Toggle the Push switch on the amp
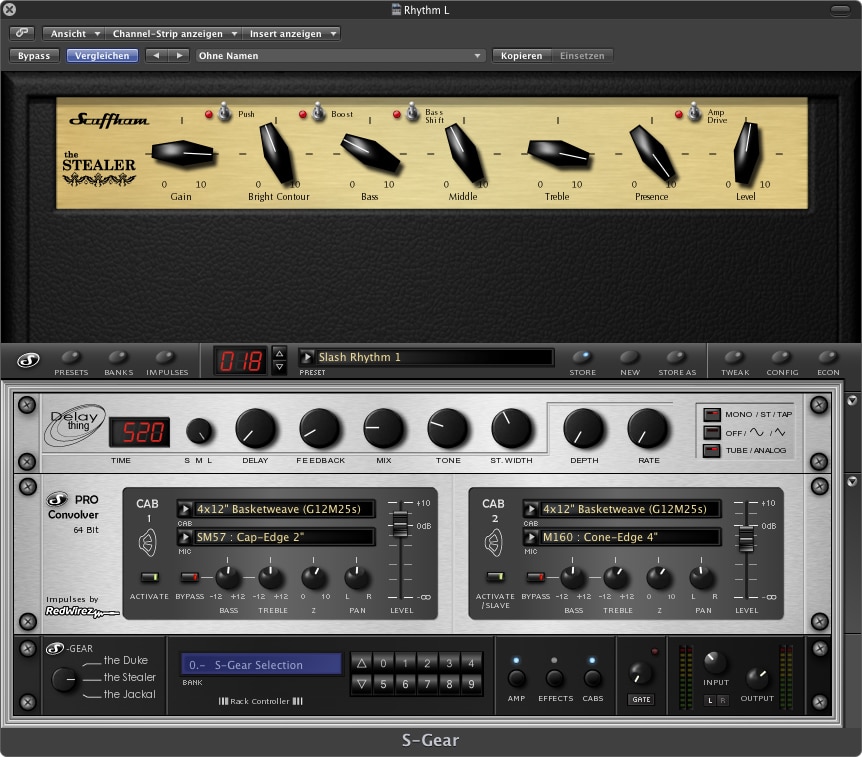862x757 pixels. coord(224,112)
